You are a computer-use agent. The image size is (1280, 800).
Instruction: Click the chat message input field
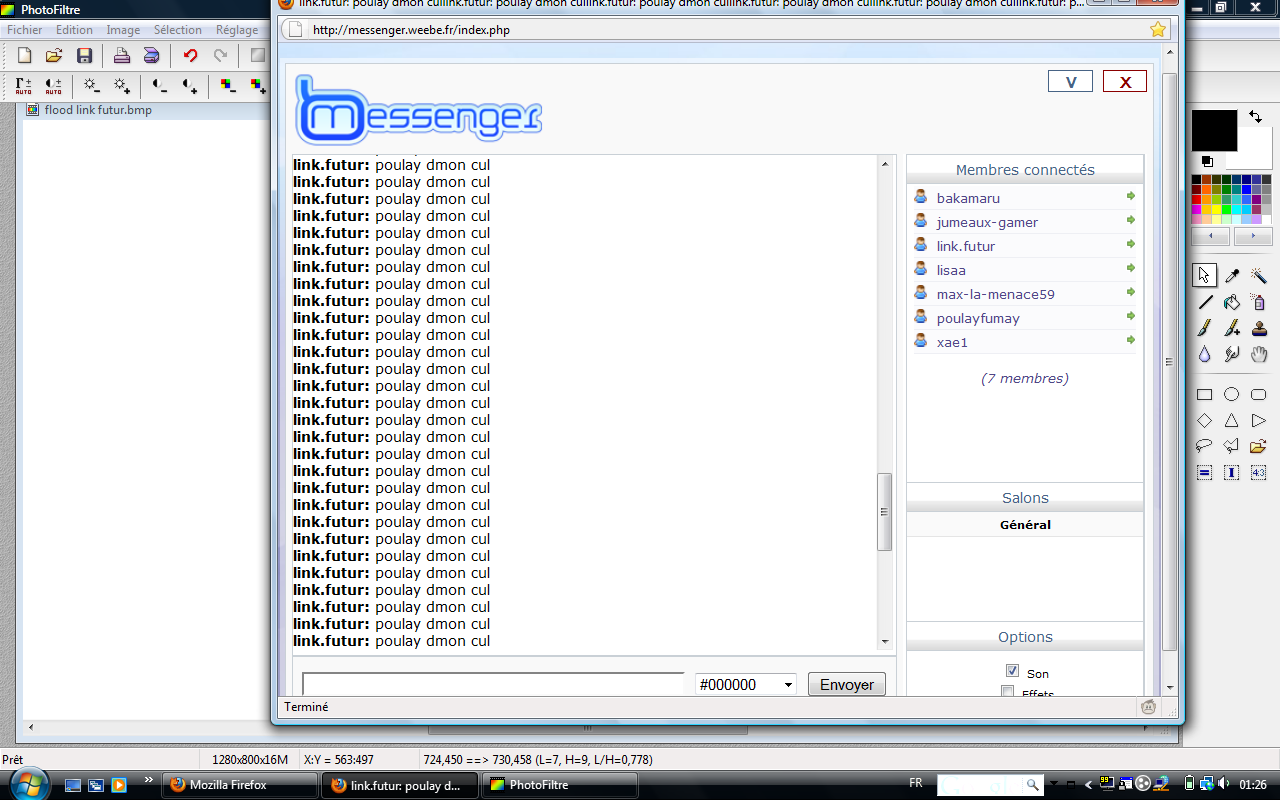tap(494, 685)
